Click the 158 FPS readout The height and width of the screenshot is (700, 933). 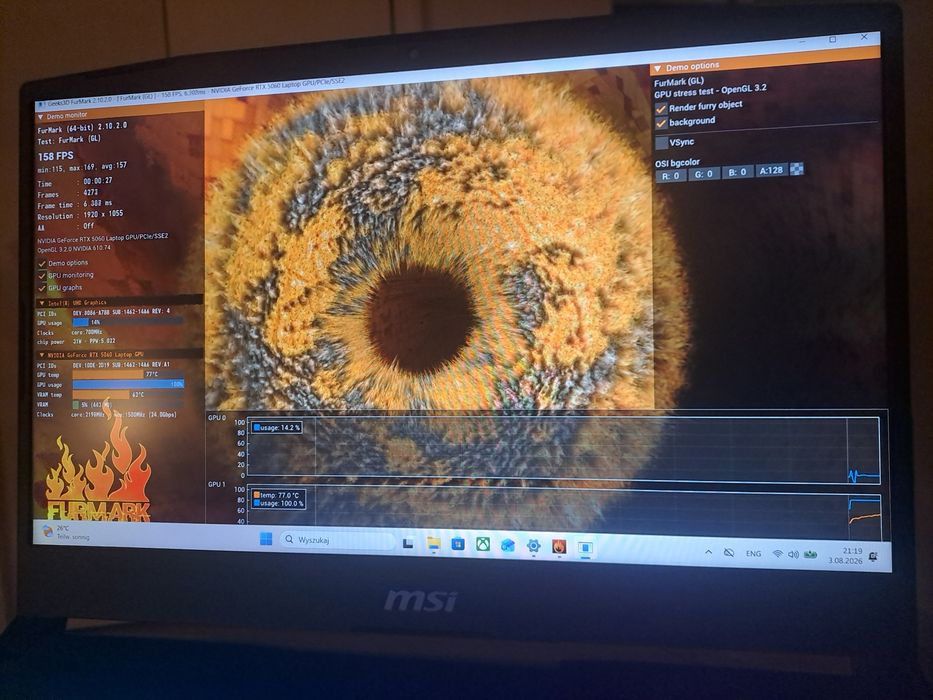pyautogui.click(x=56, y=157)
